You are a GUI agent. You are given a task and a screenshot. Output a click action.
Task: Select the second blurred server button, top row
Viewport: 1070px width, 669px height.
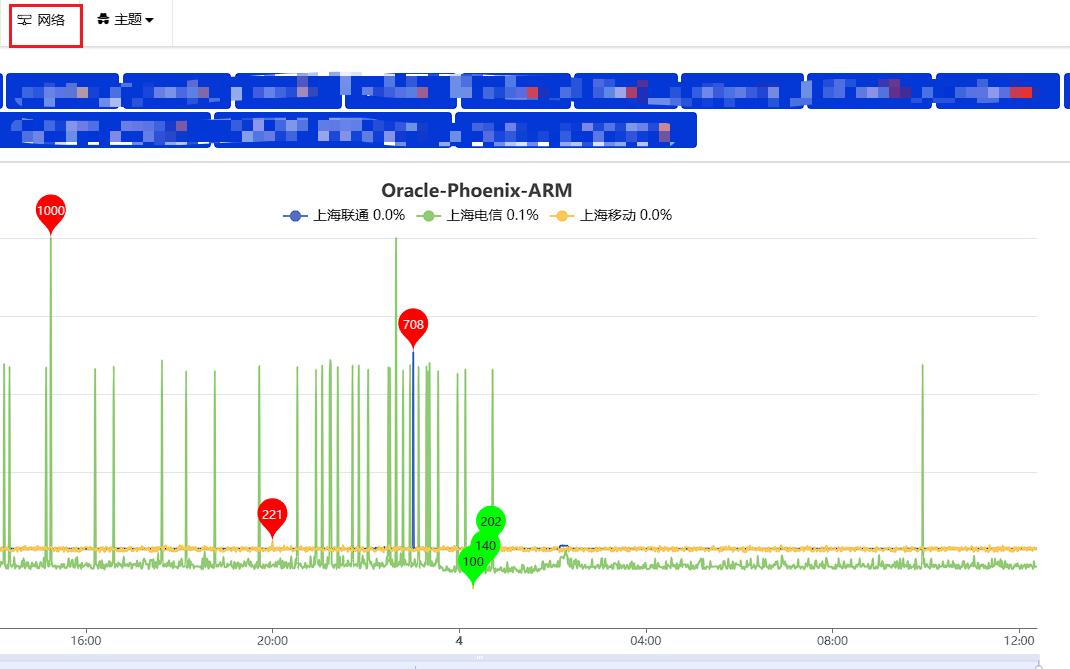[x=177, y=91]
